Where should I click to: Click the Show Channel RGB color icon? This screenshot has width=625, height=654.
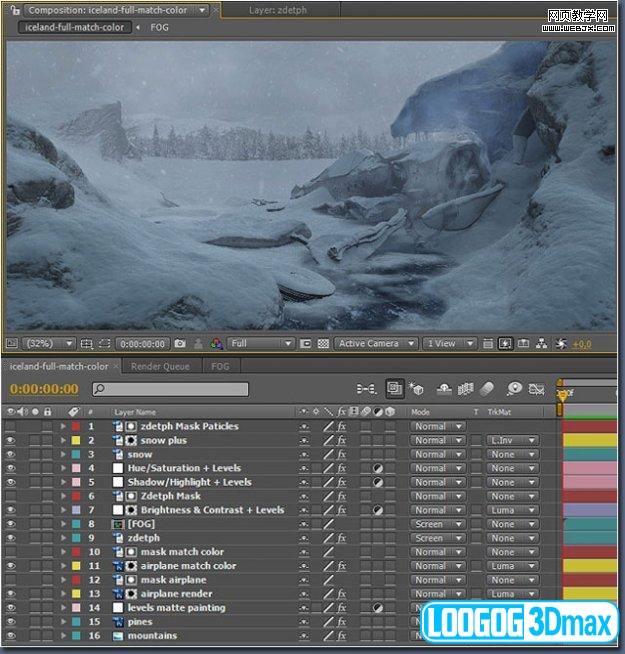pyautogui.click(x=216, y=344)
